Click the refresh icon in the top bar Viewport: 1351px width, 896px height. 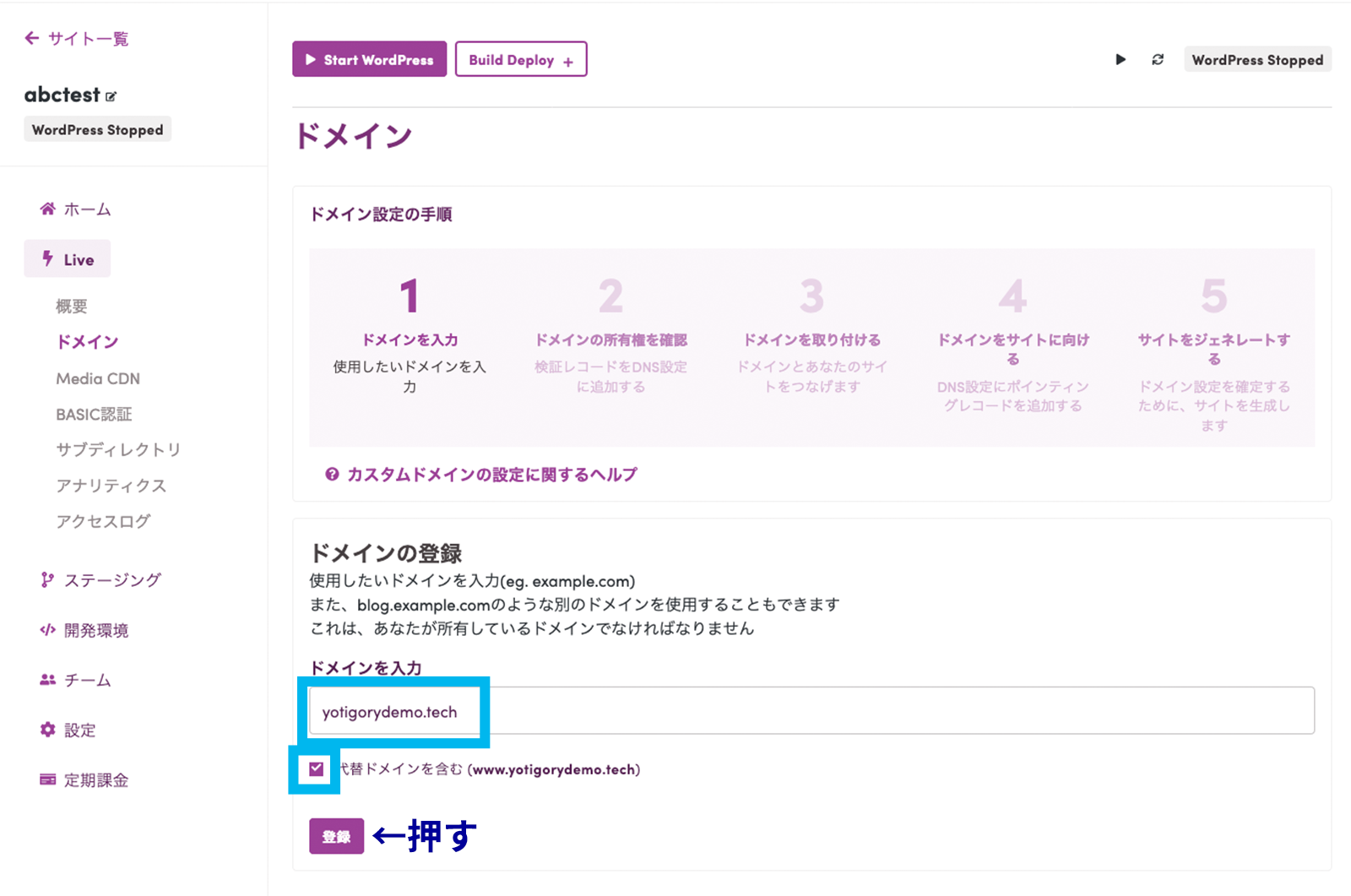(x=1158, y=60)
